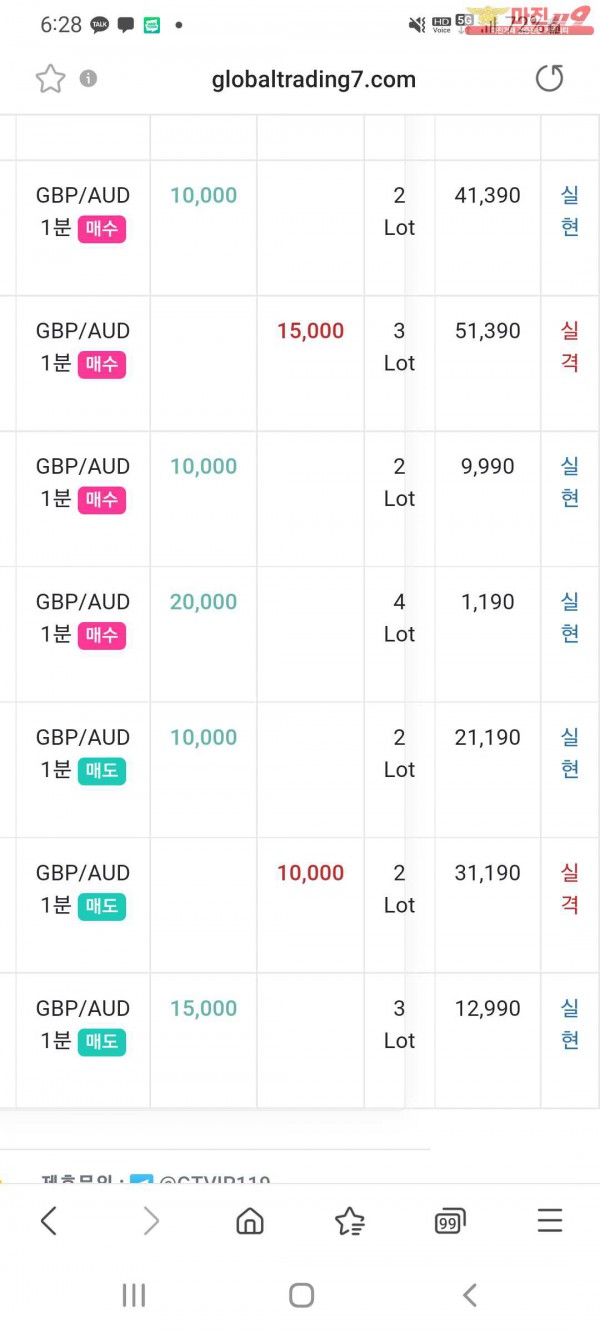Tap the Android system back button
Viewport: 600px width, 1333px height.
pos(469,1295)
